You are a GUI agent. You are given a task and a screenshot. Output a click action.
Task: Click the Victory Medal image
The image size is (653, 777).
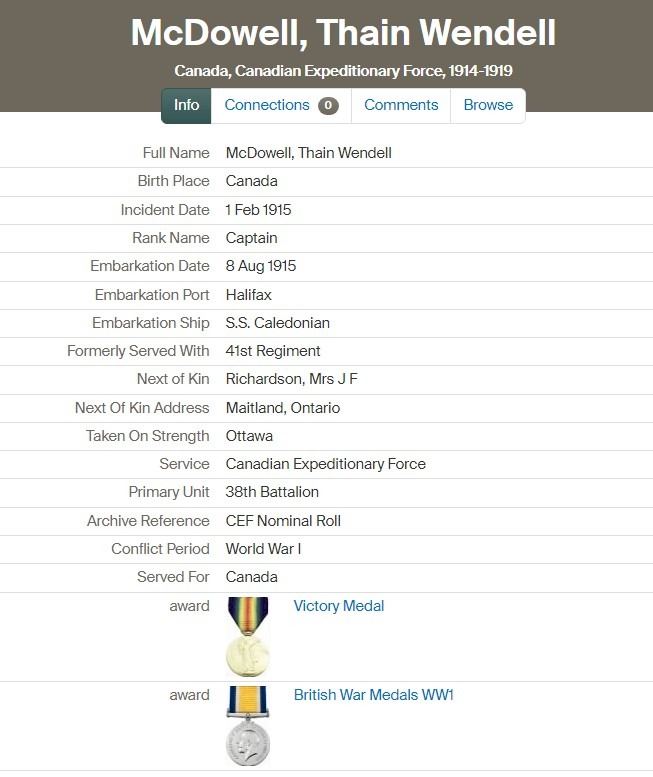(x=248, y=636)
